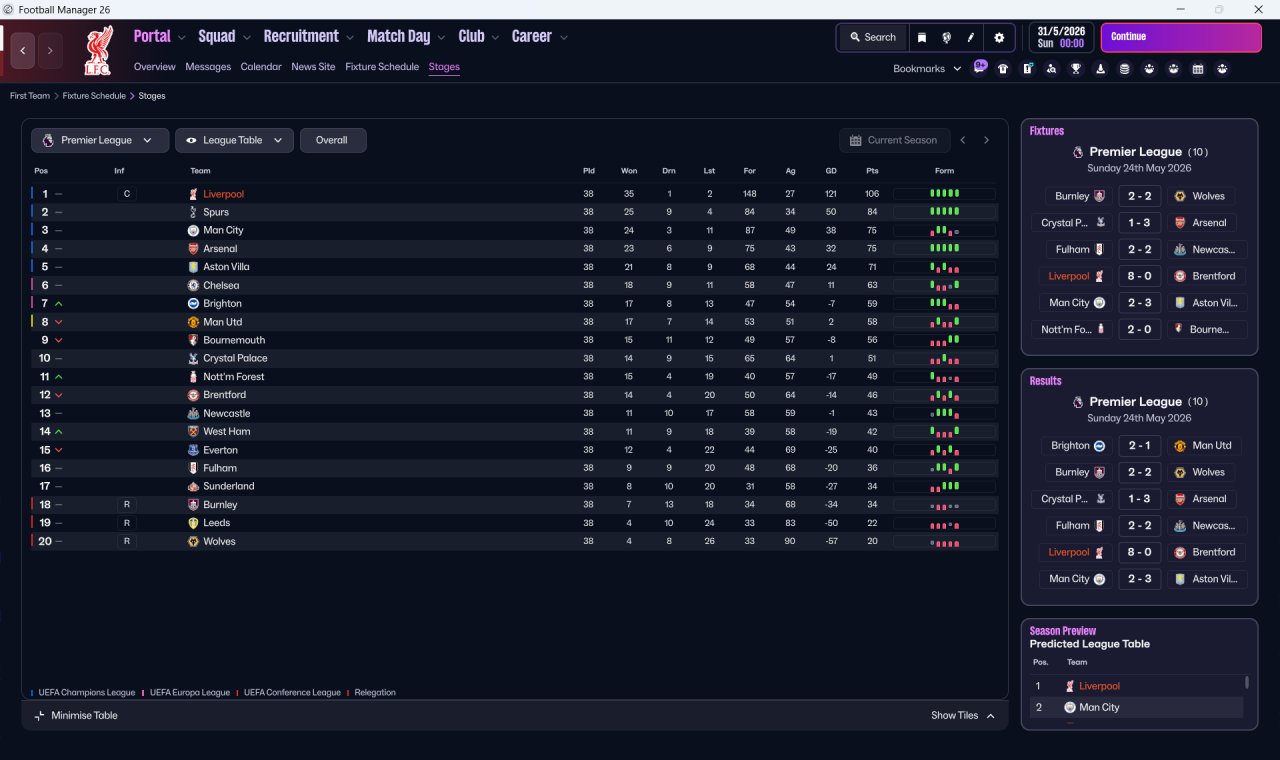Viewport: 1280px width, 760px height.
Task: Click the Liverpool LFC crest in header
Action: click(x=98, y=51)
